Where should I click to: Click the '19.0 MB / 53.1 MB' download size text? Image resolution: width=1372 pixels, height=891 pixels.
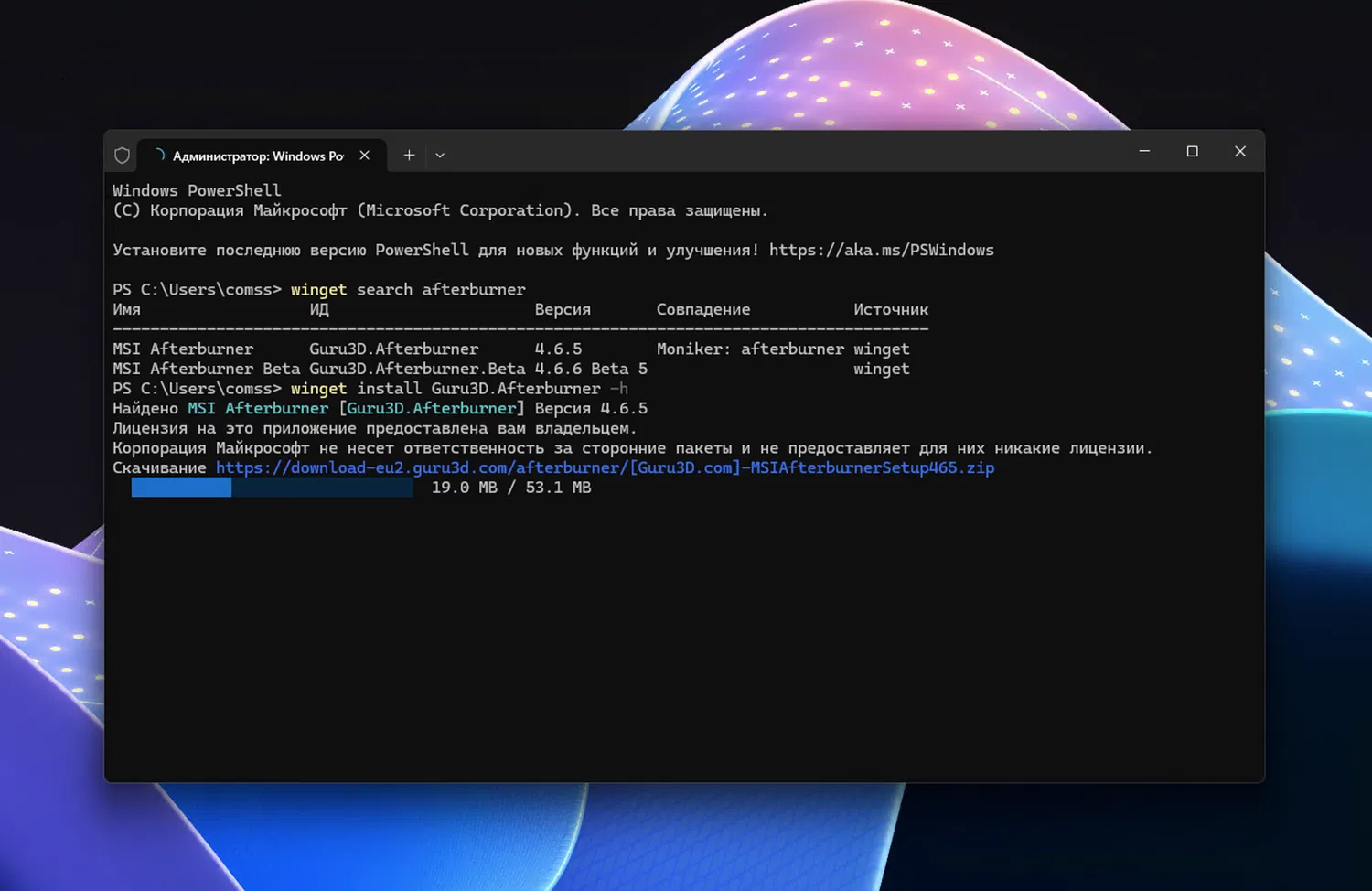pos(511,488)
